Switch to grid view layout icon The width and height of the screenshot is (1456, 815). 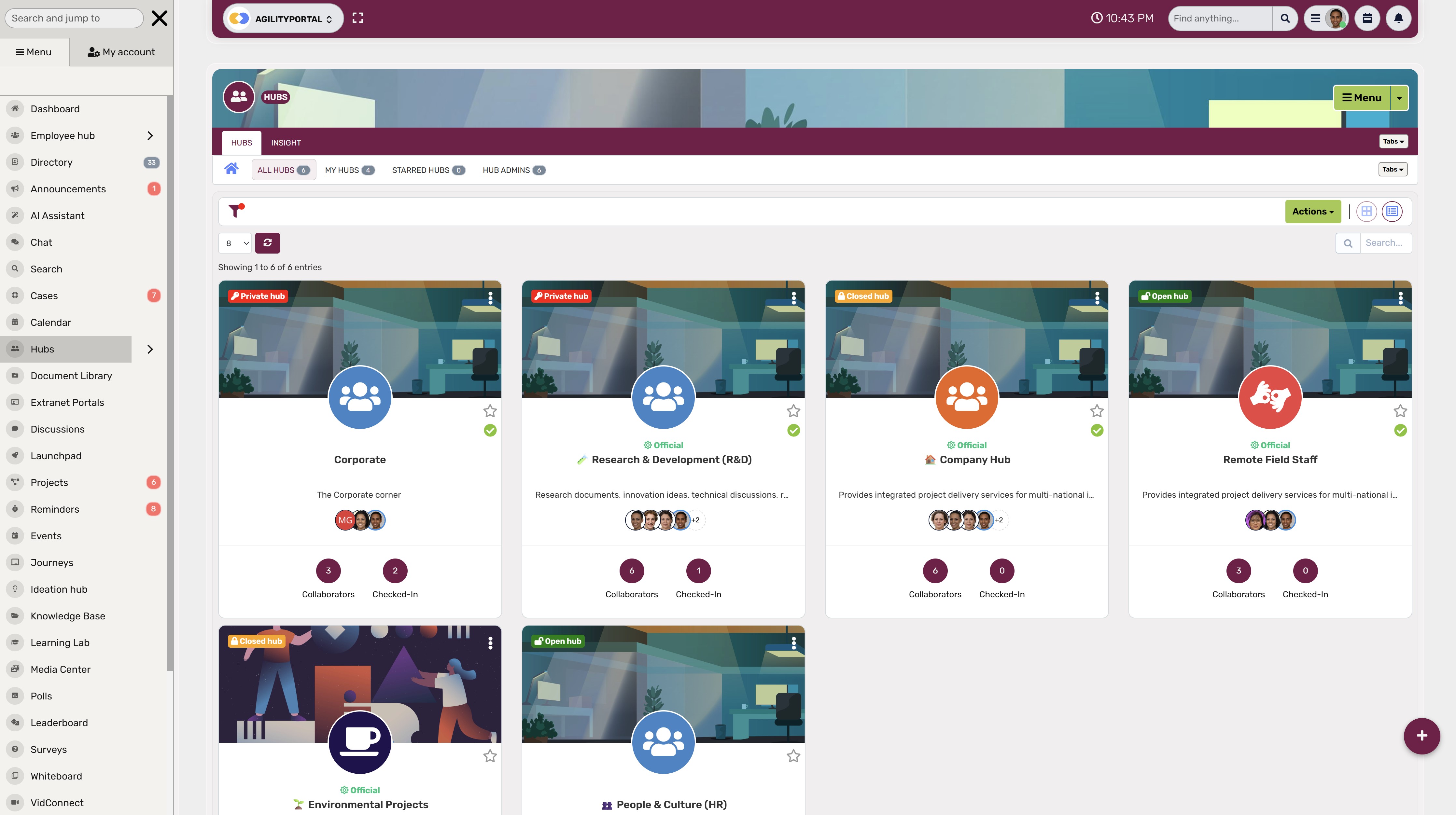click(x=1366, y=211)
